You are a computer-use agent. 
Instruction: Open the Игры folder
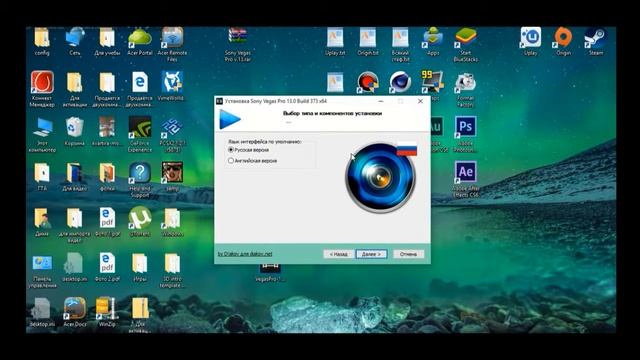point(140,267)
